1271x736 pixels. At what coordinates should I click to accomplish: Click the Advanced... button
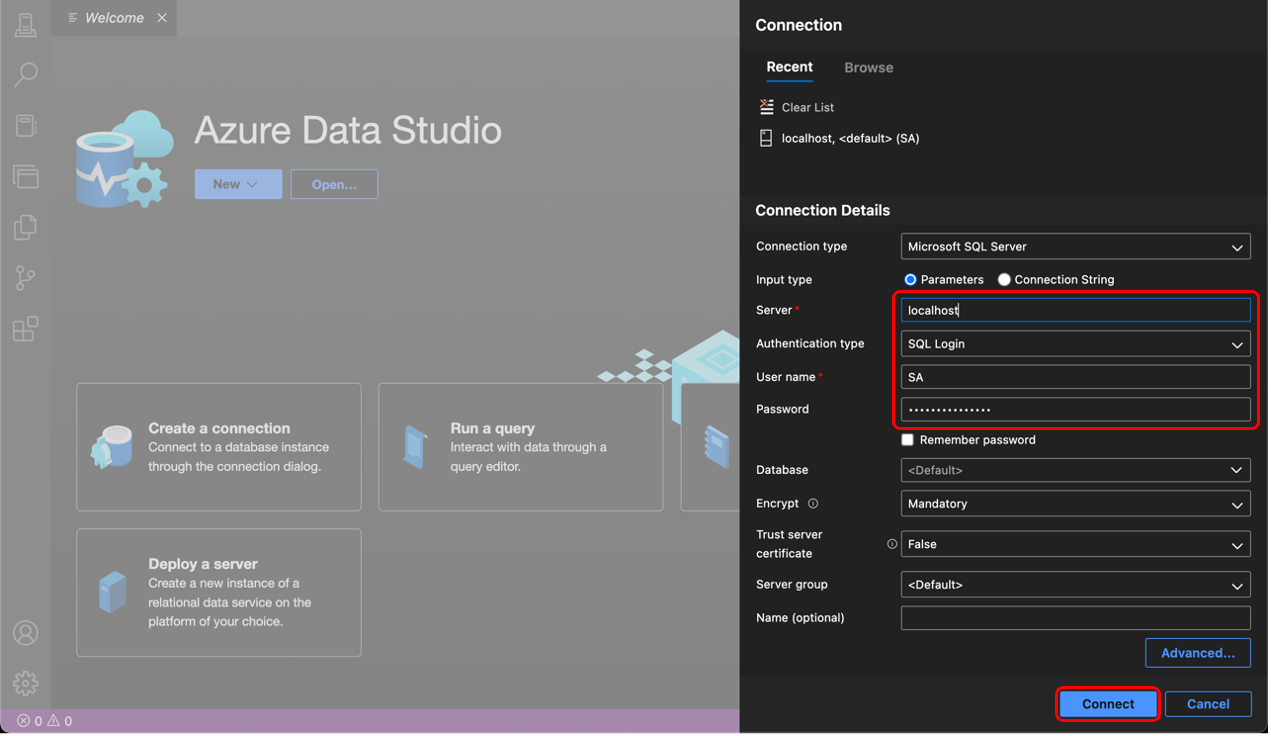pyautogui.click(x=1197, y=653)
